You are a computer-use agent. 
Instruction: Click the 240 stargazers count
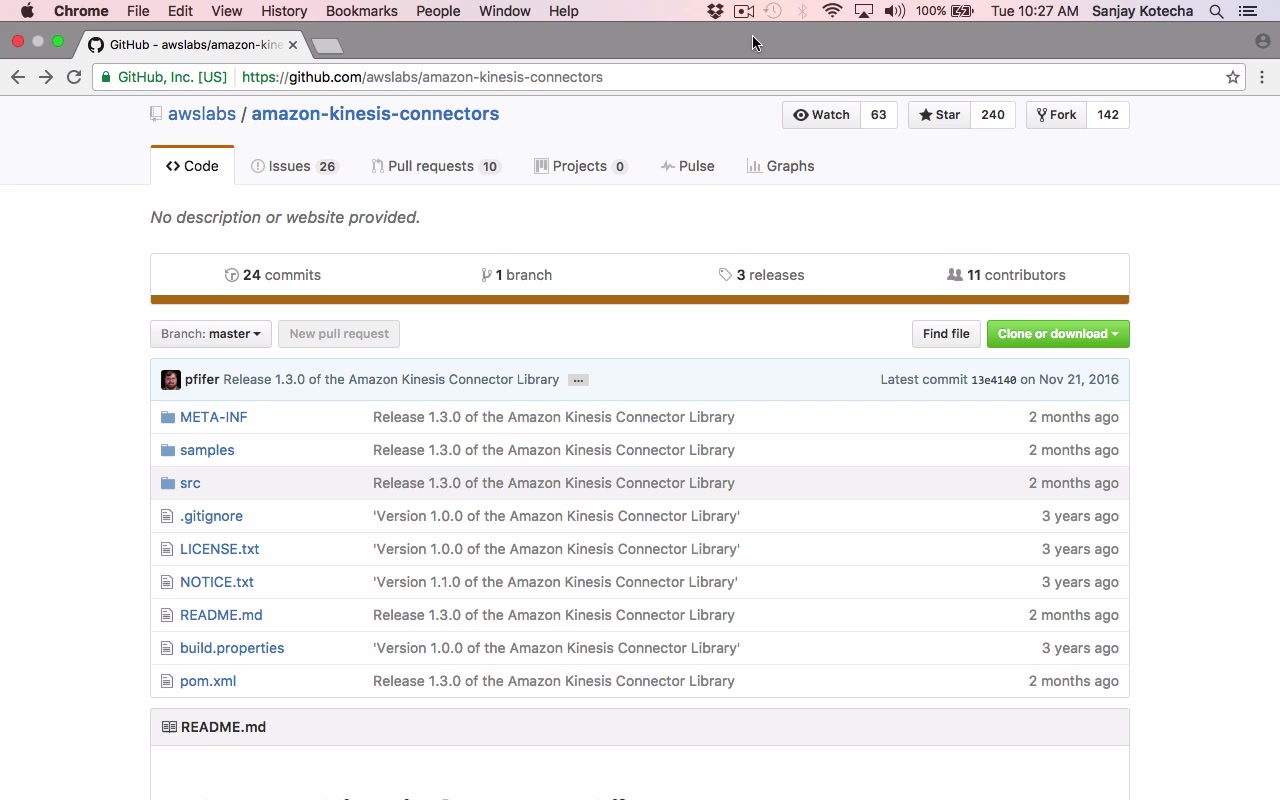[x=993, y=115]
